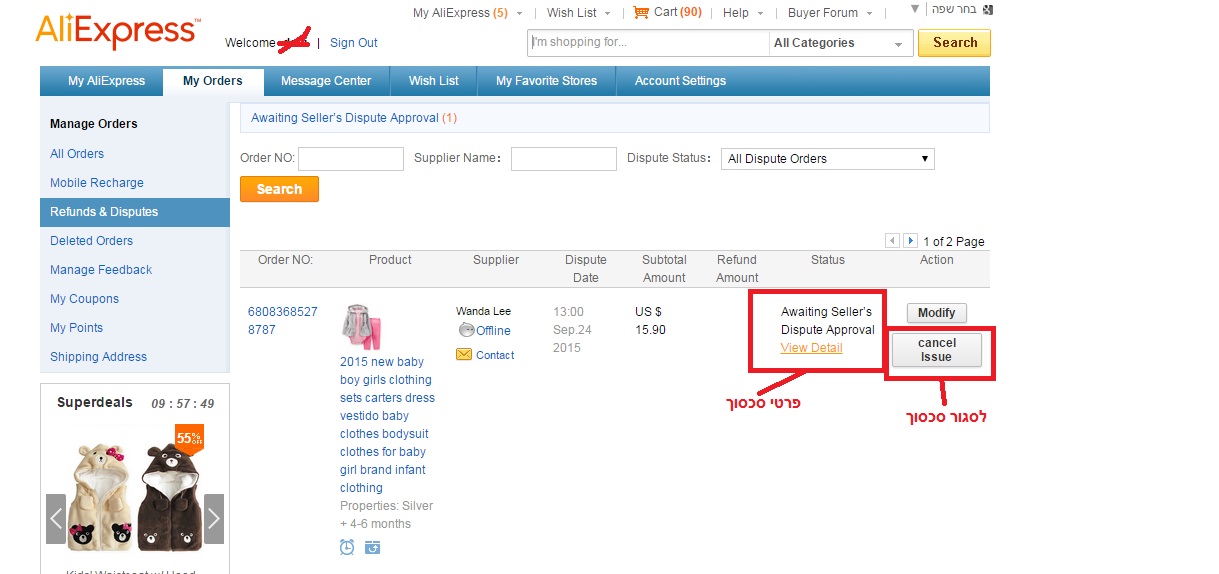This screenshot has width=1219, height=574.
Task: Open the shopping cart icon
Action: (641, 12)
